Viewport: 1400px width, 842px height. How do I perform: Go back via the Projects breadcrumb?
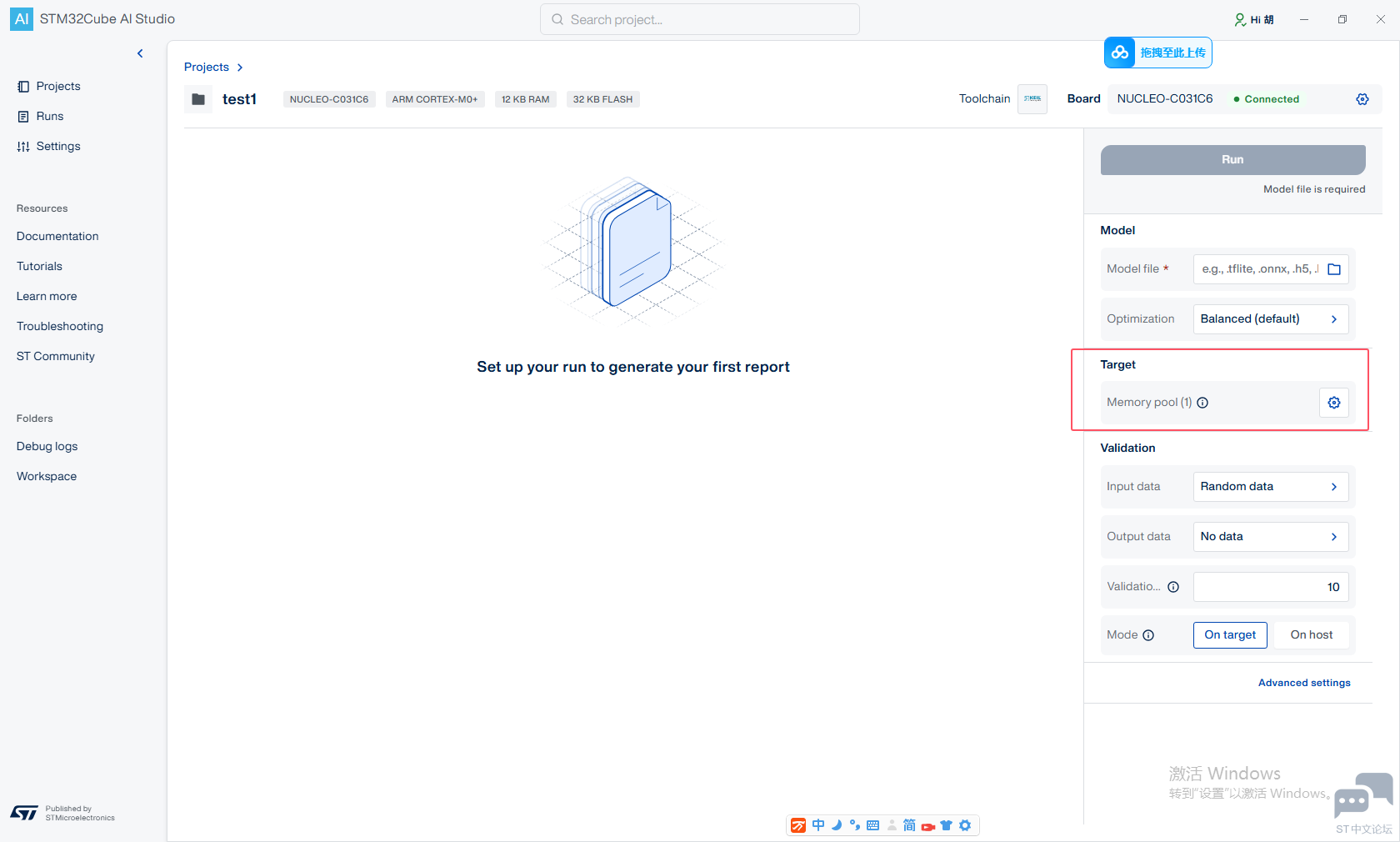coord(207,67)
